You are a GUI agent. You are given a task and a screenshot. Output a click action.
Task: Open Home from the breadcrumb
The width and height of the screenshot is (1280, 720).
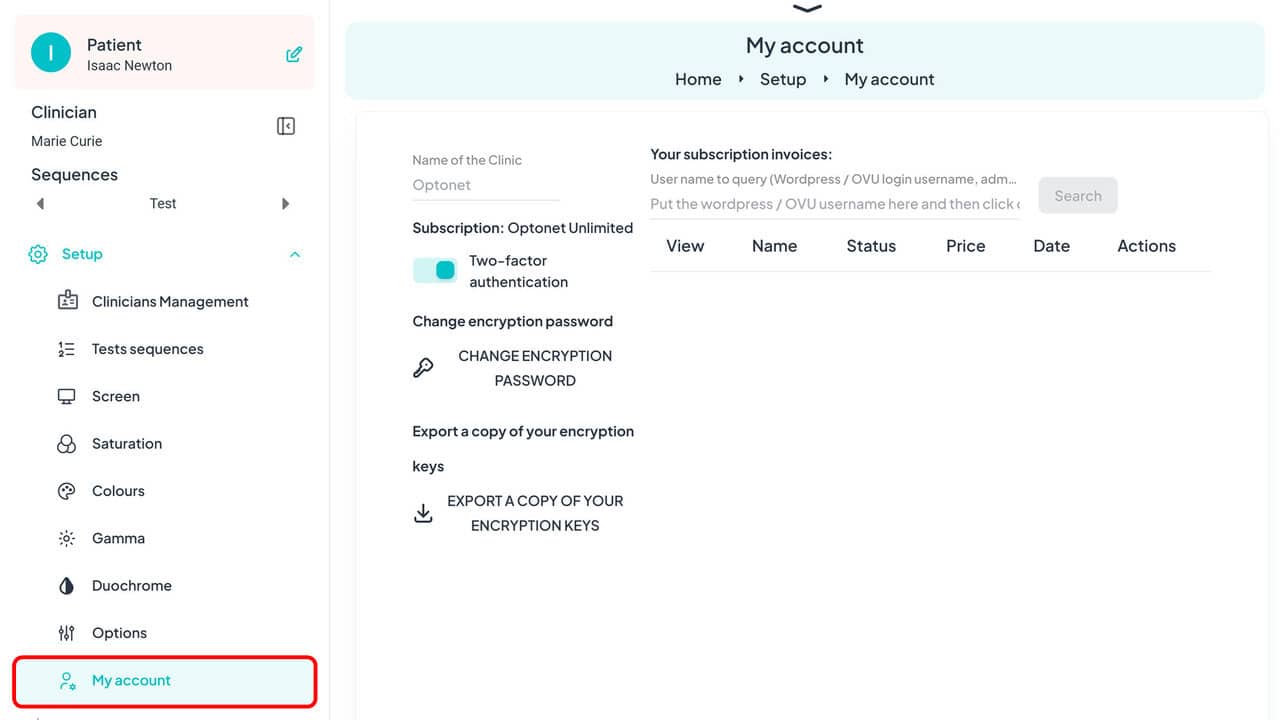pos(697,79)
